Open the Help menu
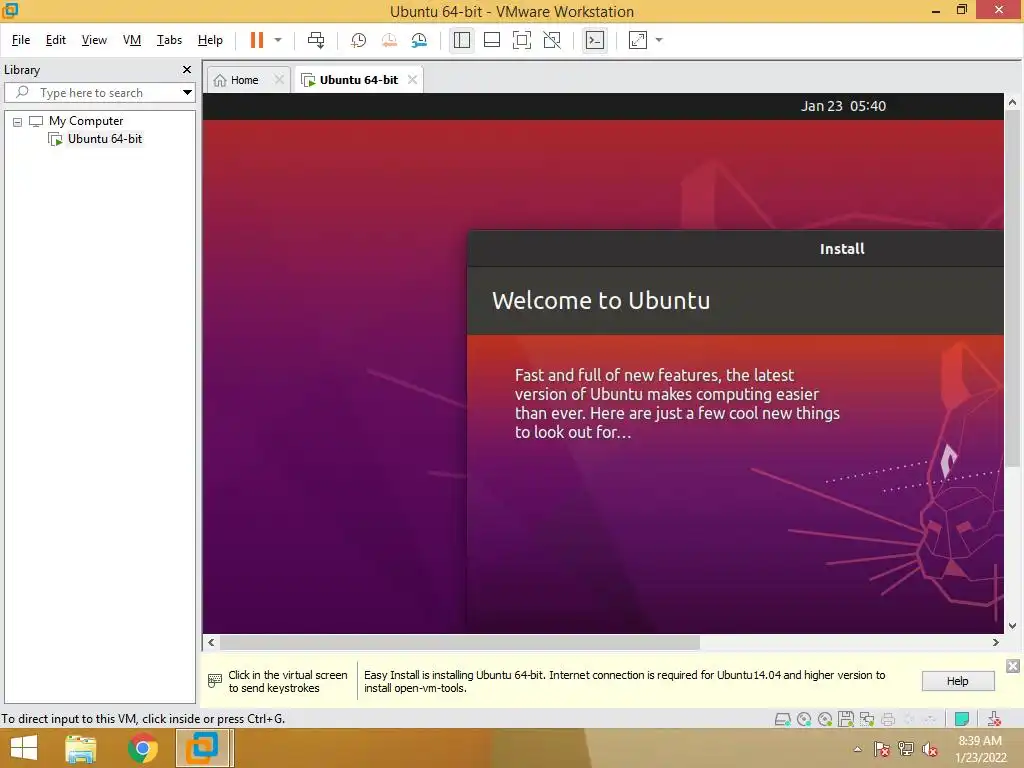1024x768 pixels. click(210, 40)
